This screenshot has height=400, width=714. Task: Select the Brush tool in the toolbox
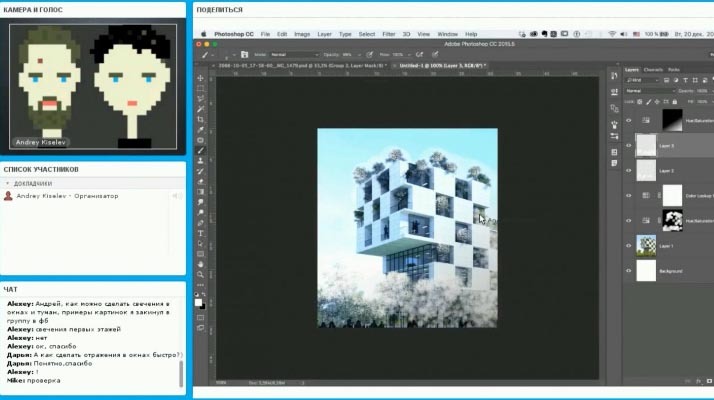point(200,151)
